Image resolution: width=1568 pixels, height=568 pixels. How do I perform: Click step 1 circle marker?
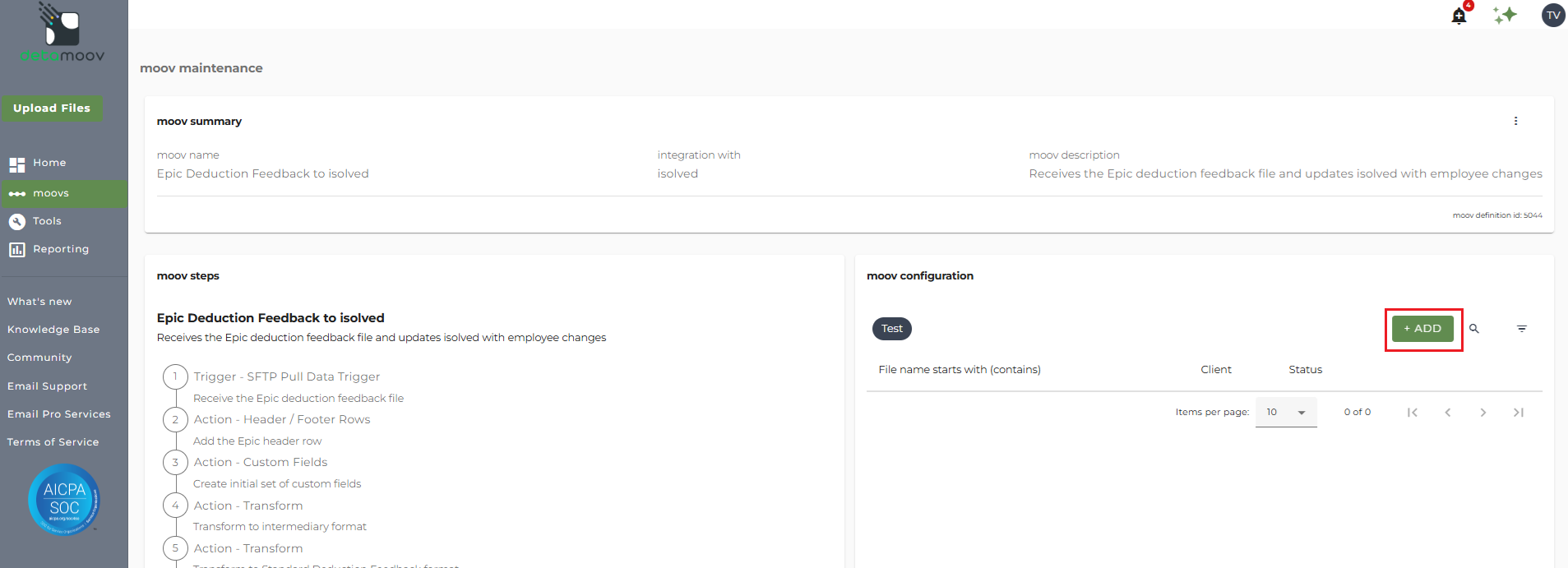[175, 377]
